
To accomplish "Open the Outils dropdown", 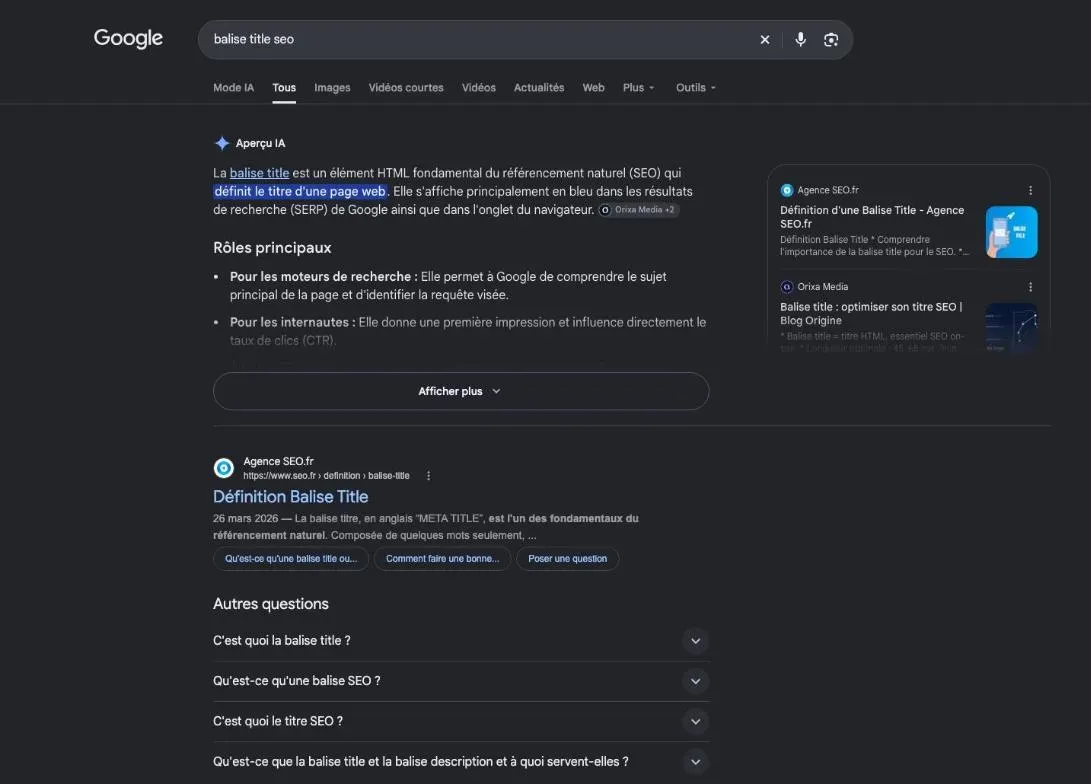I will [x=696, y=88].
